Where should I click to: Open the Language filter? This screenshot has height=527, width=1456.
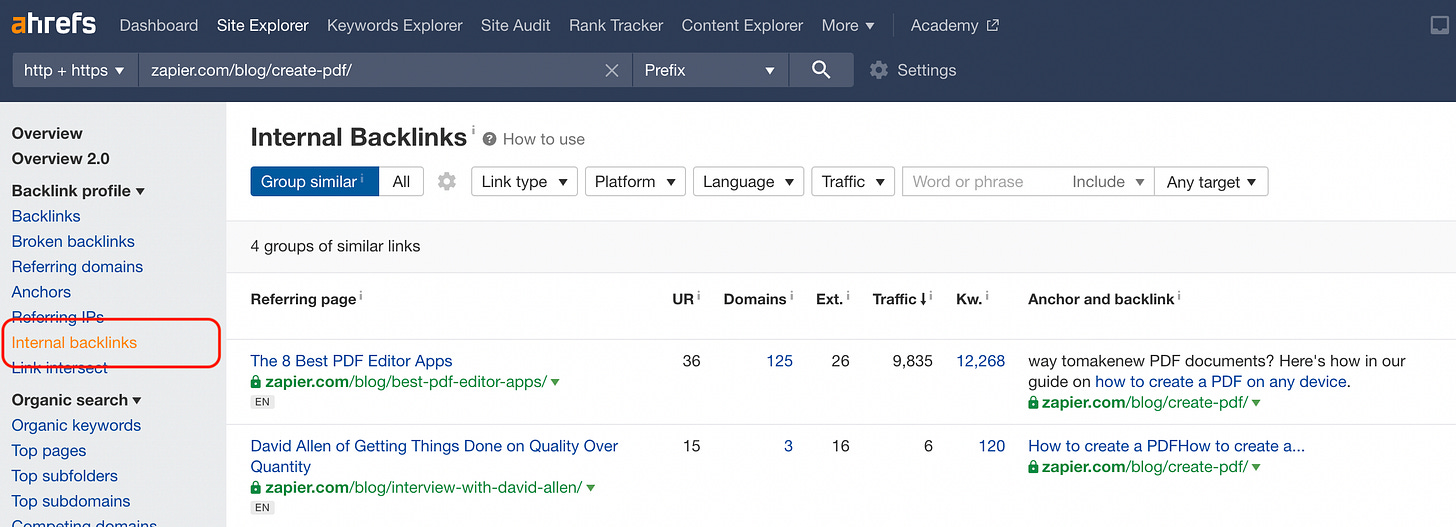pos(748,181)
